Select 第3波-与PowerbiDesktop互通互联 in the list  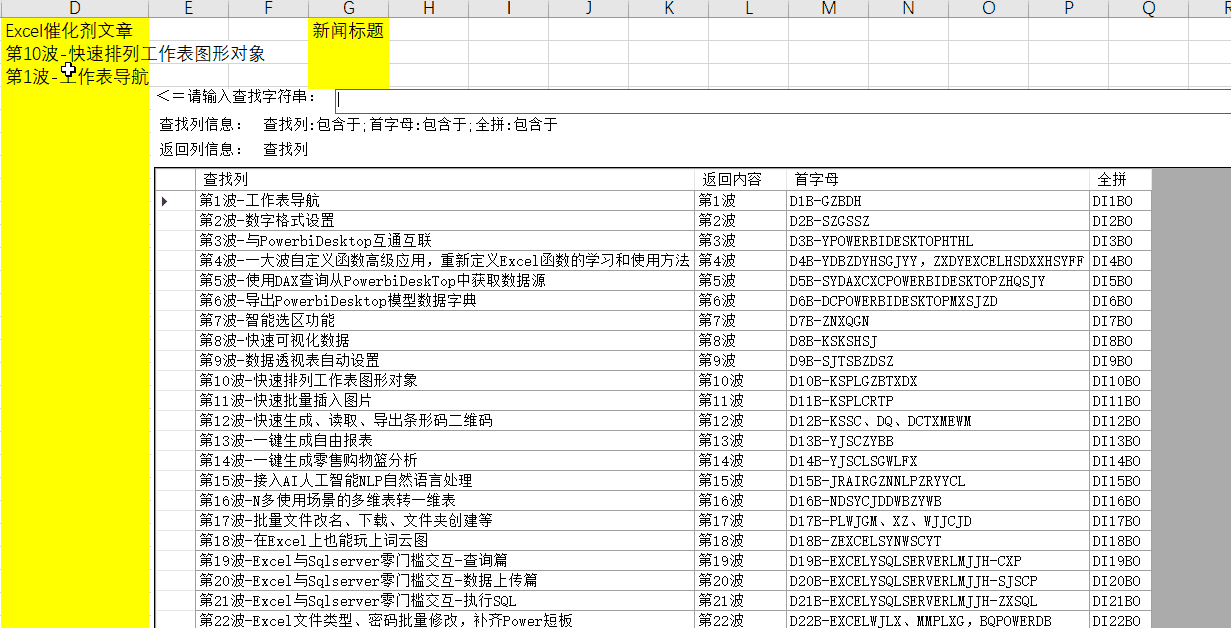point(445,241)
